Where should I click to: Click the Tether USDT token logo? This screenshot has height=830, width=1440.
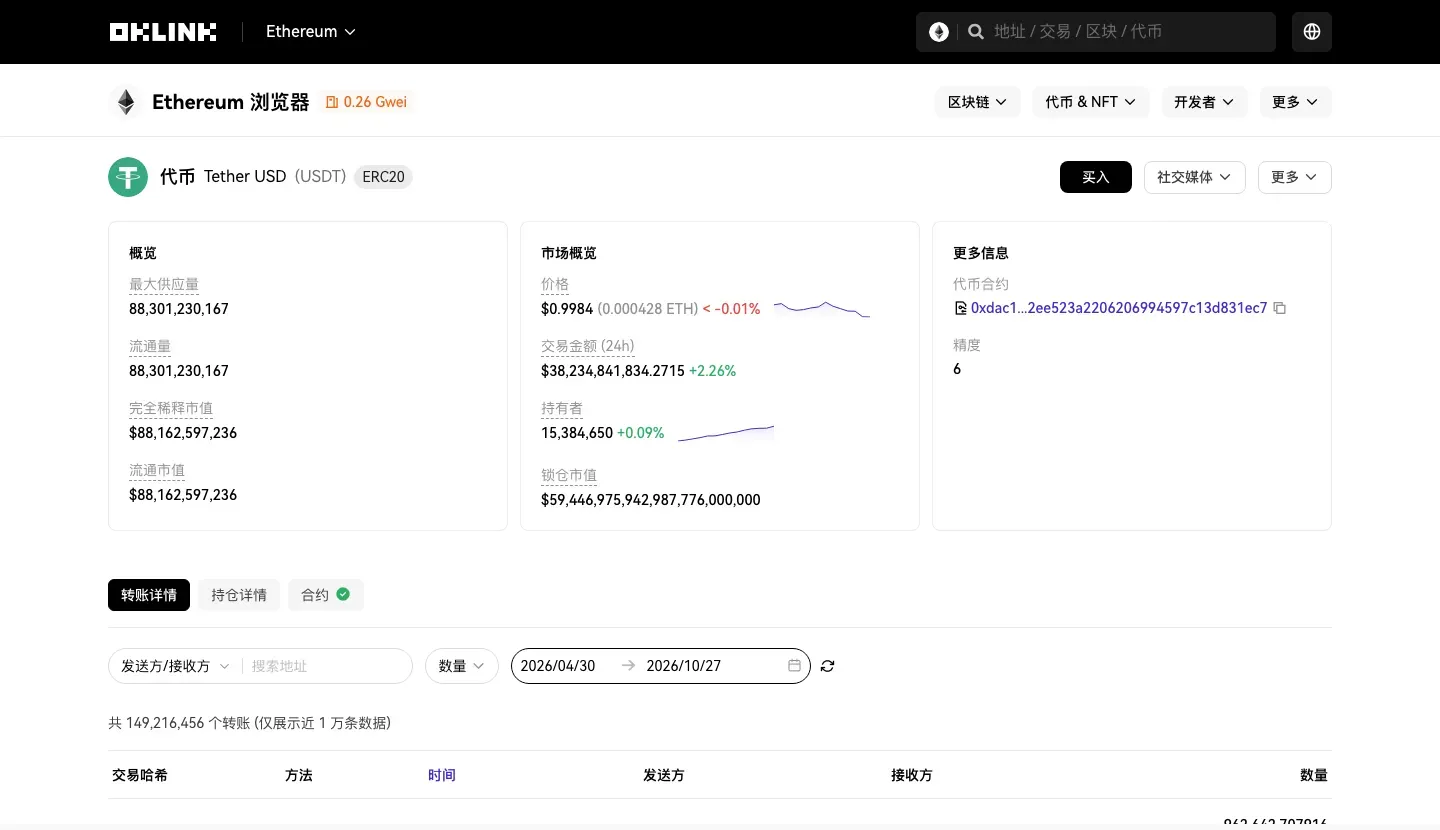[128, 177]
